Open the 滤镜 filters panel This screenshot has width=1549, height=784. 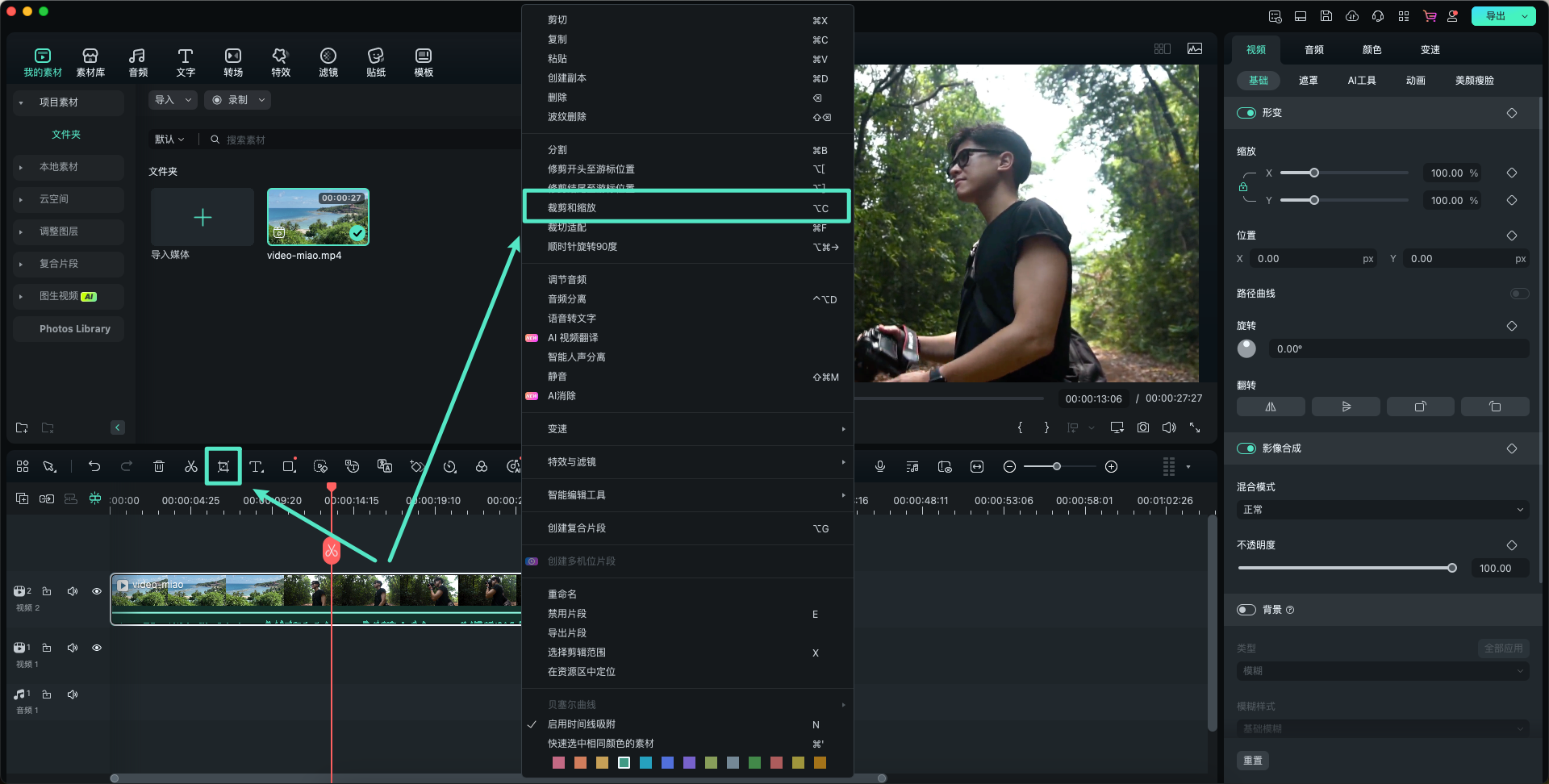point(328,62)
